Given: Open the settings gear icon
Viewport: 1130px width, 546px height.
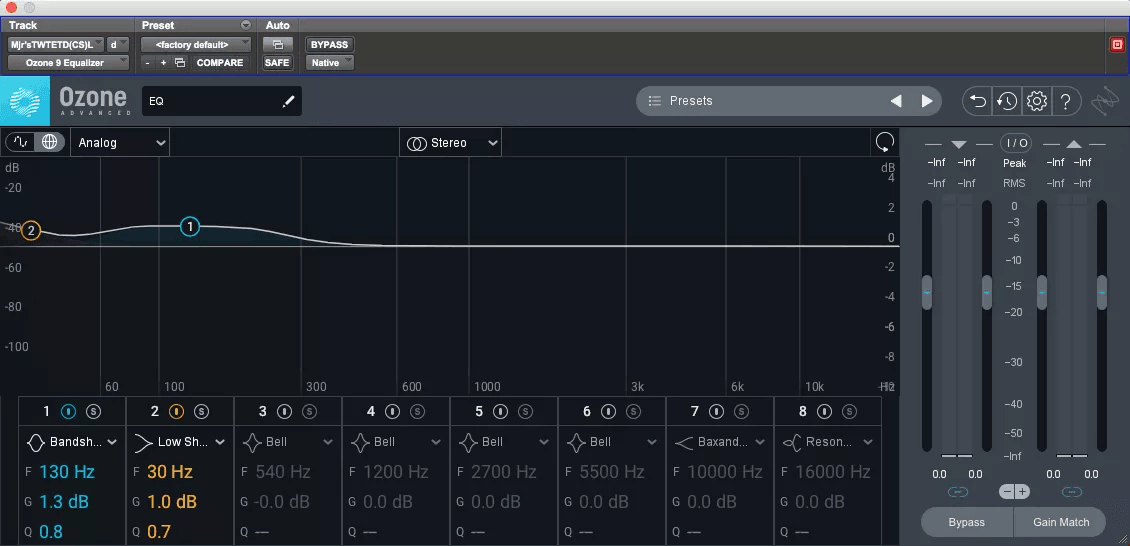Looking at the screenshot, I should [1036, 102].
